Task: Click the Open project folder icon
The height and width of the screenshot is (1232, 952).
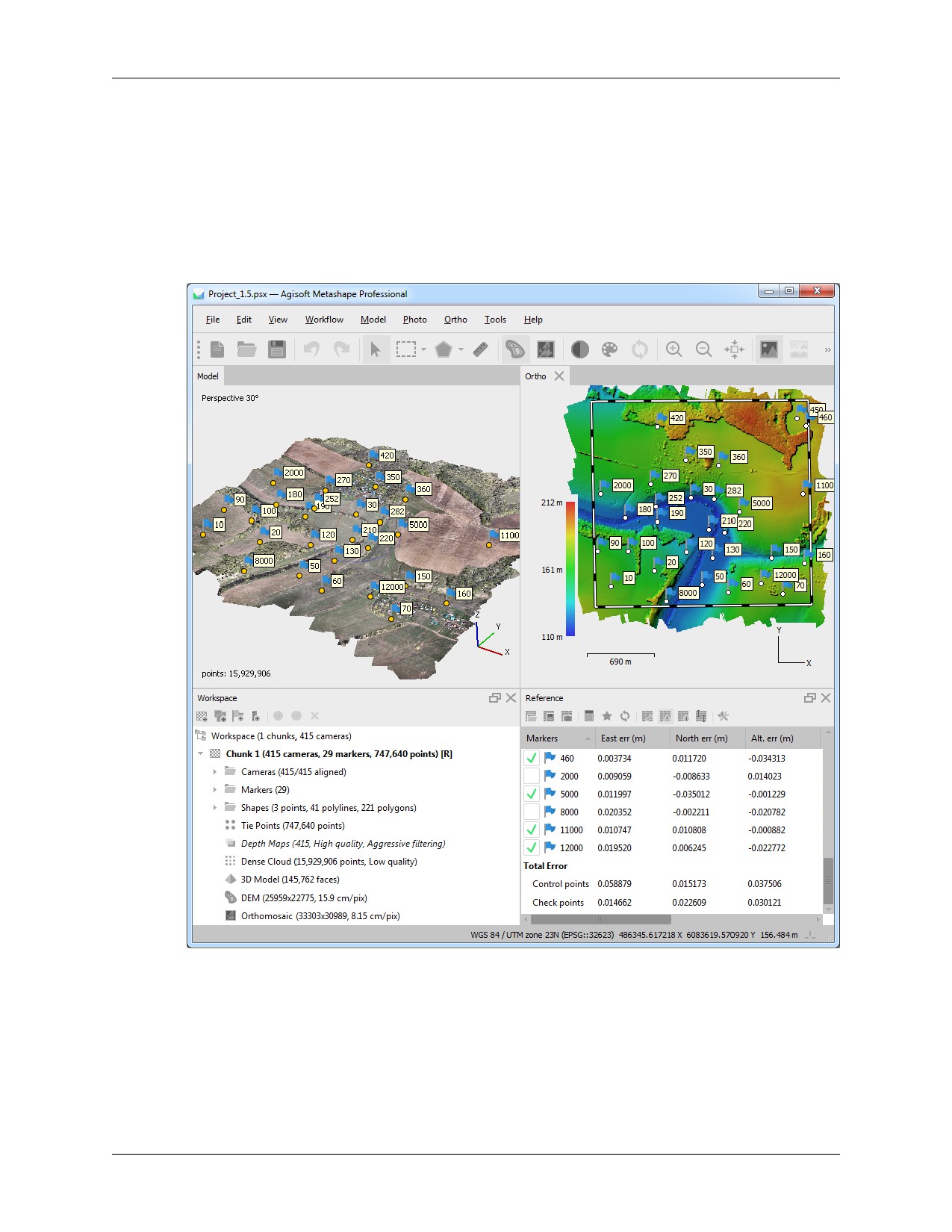Action: tap(246, 349)
